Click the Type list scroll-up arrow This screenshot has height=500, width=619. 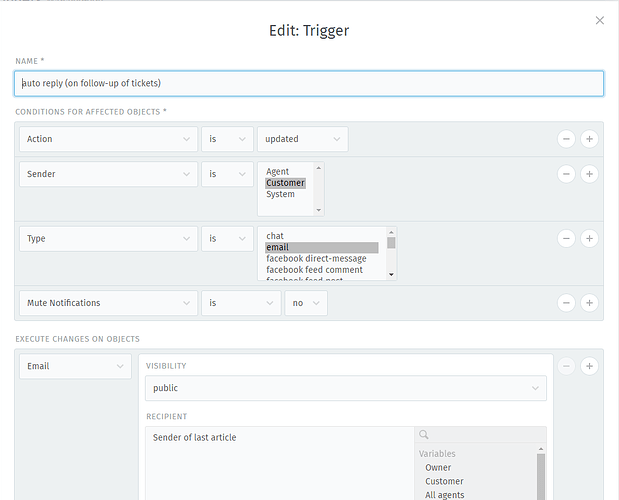(x=391, y=232)
